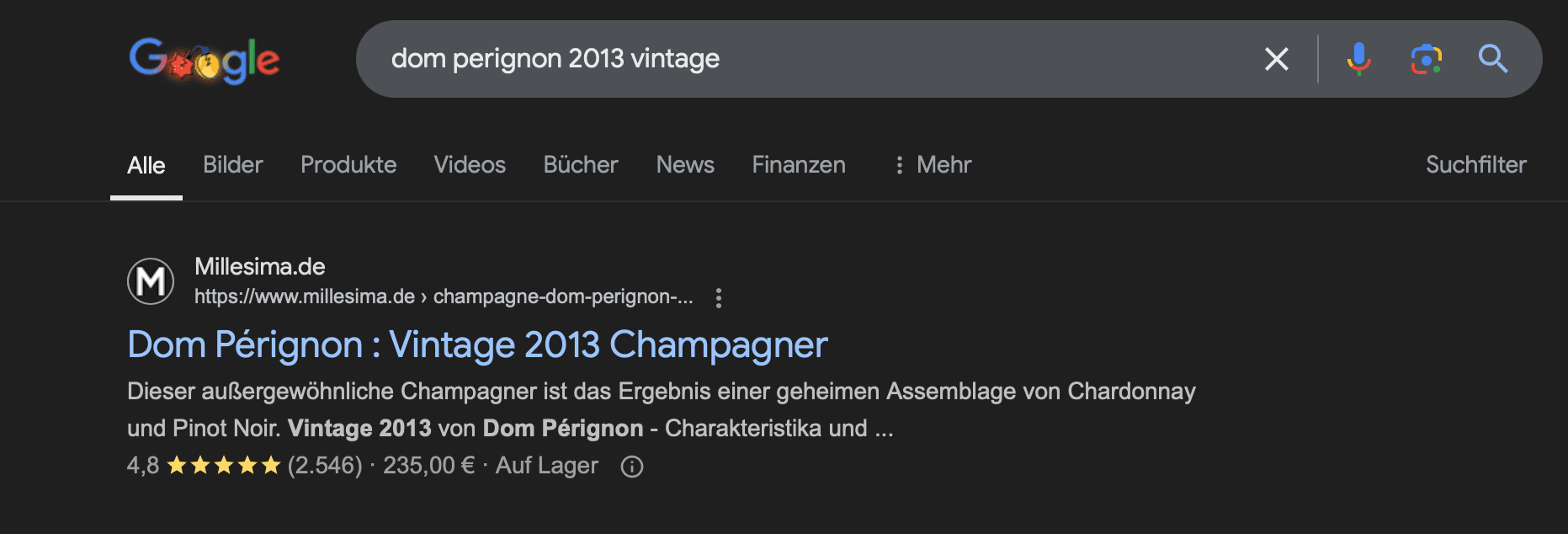Open Dom Pérignon Vintage 2013 Champagner link

point(477,345)
